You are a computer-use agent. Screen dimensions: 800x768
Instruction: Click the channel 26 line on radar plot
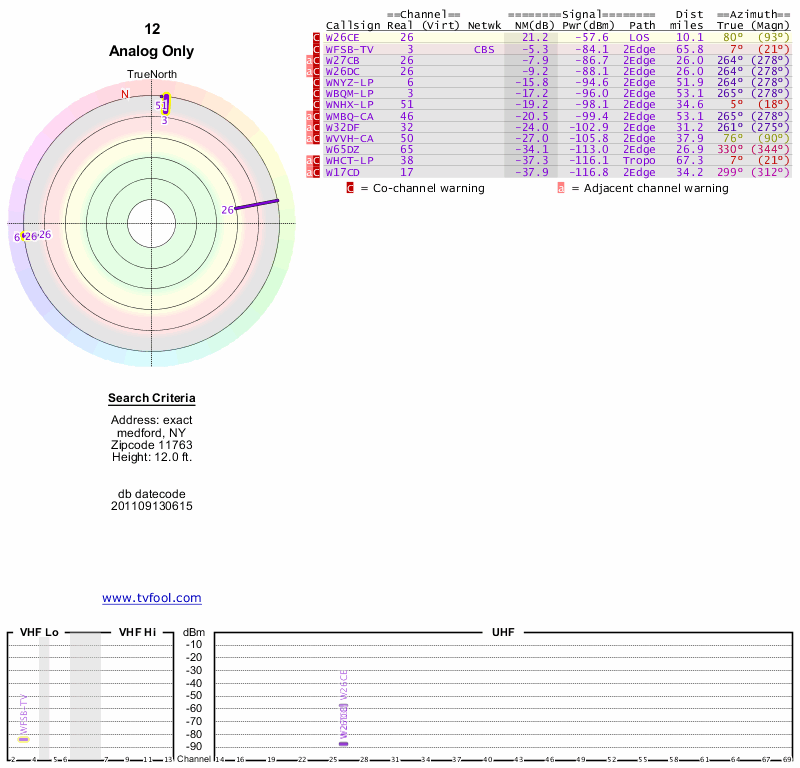(x=257, y=205)
